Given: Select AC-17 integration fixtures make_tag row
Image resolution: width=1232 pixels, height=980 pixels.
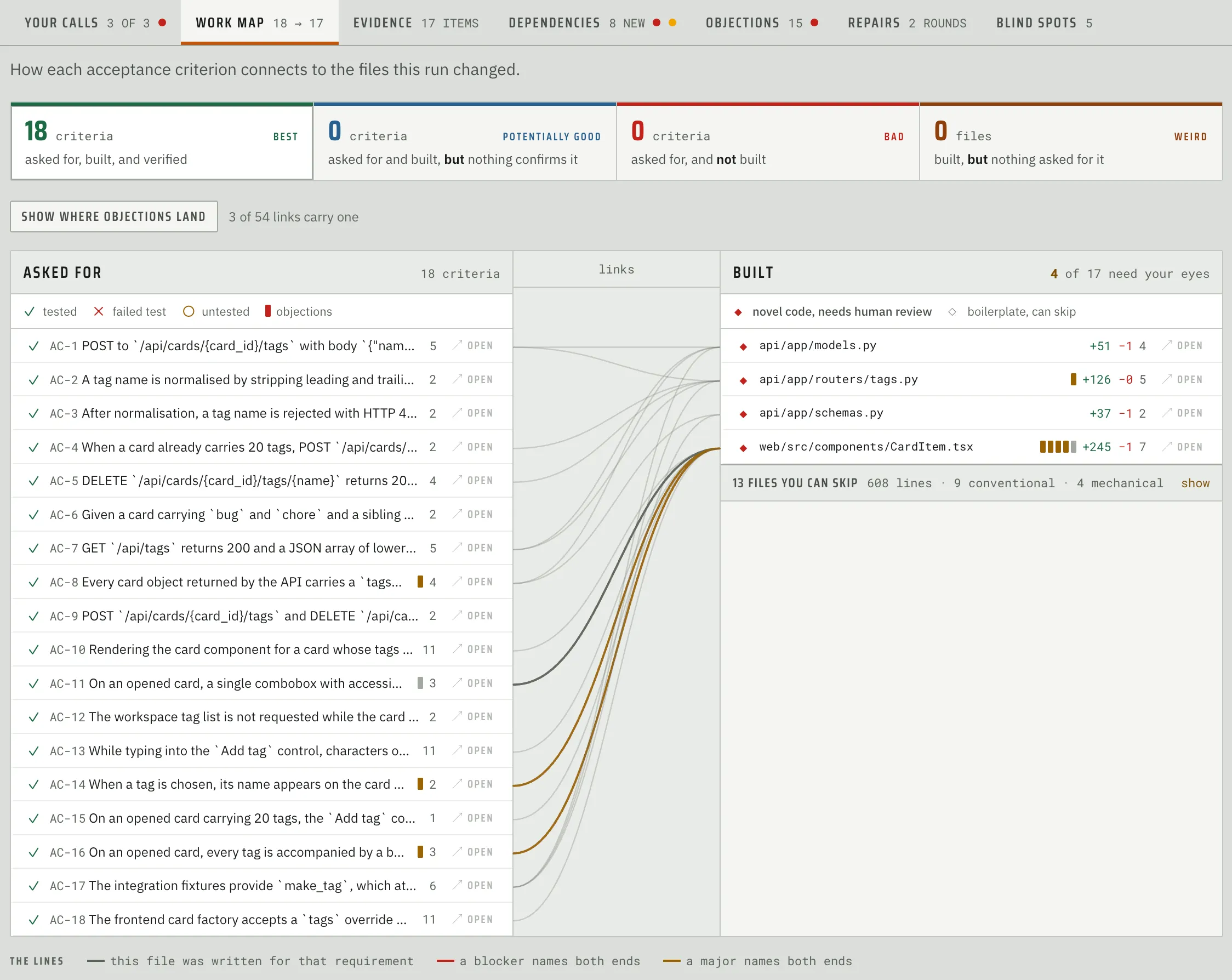Looking at the screenshot, I should pyautogui.click(x=262, y=886).
